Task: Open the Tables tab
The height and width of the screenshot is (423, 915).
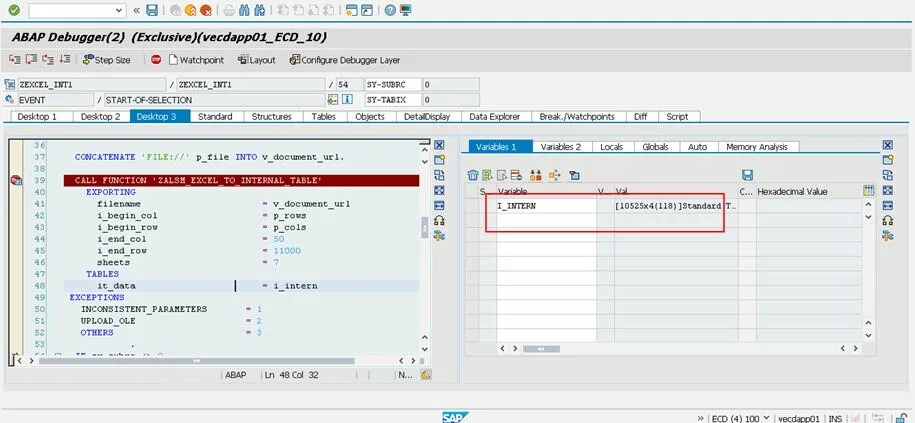Action: pyautogui.click(x=324, y=117)
